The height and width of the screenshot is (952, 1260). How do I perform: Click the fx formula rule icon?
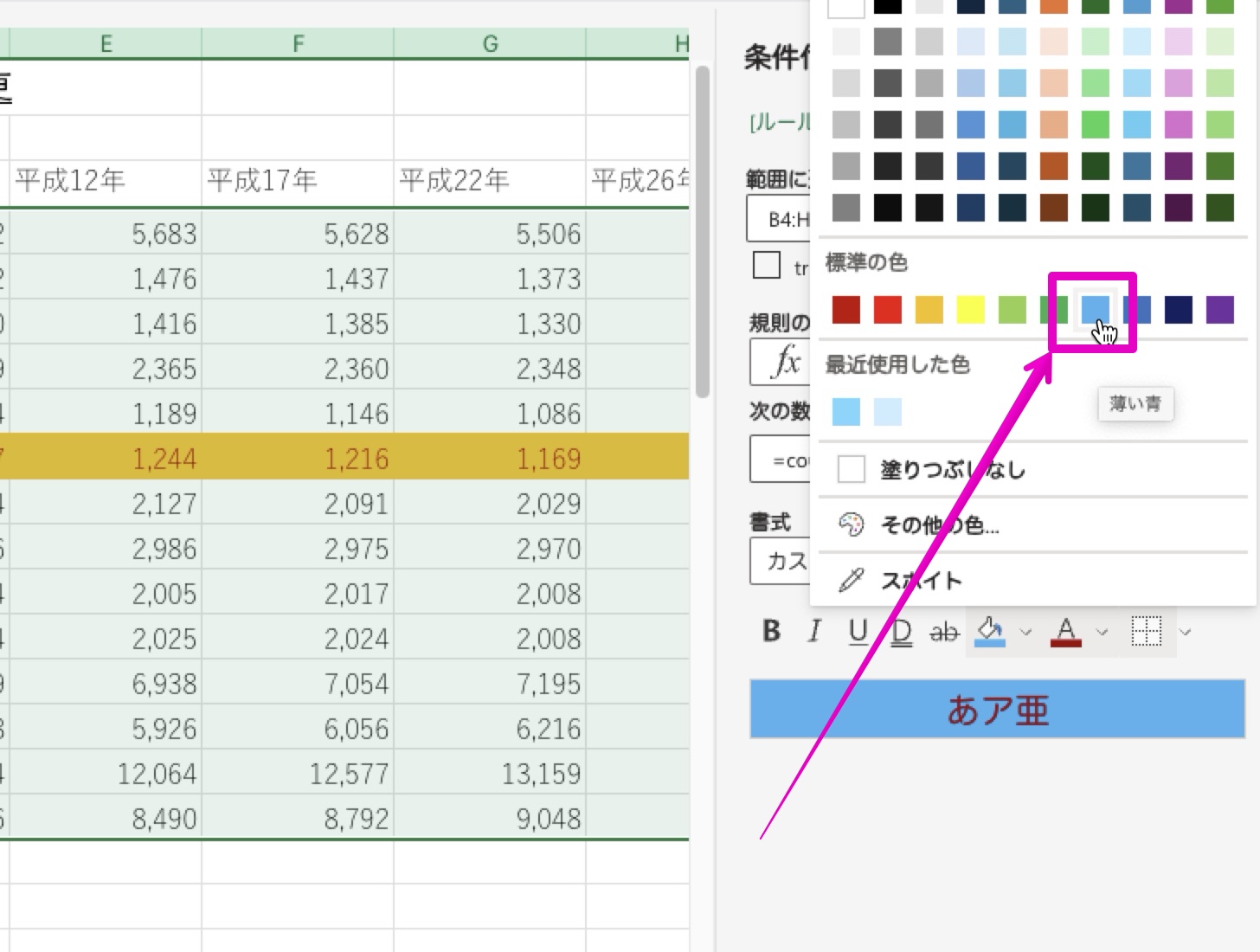787,362
